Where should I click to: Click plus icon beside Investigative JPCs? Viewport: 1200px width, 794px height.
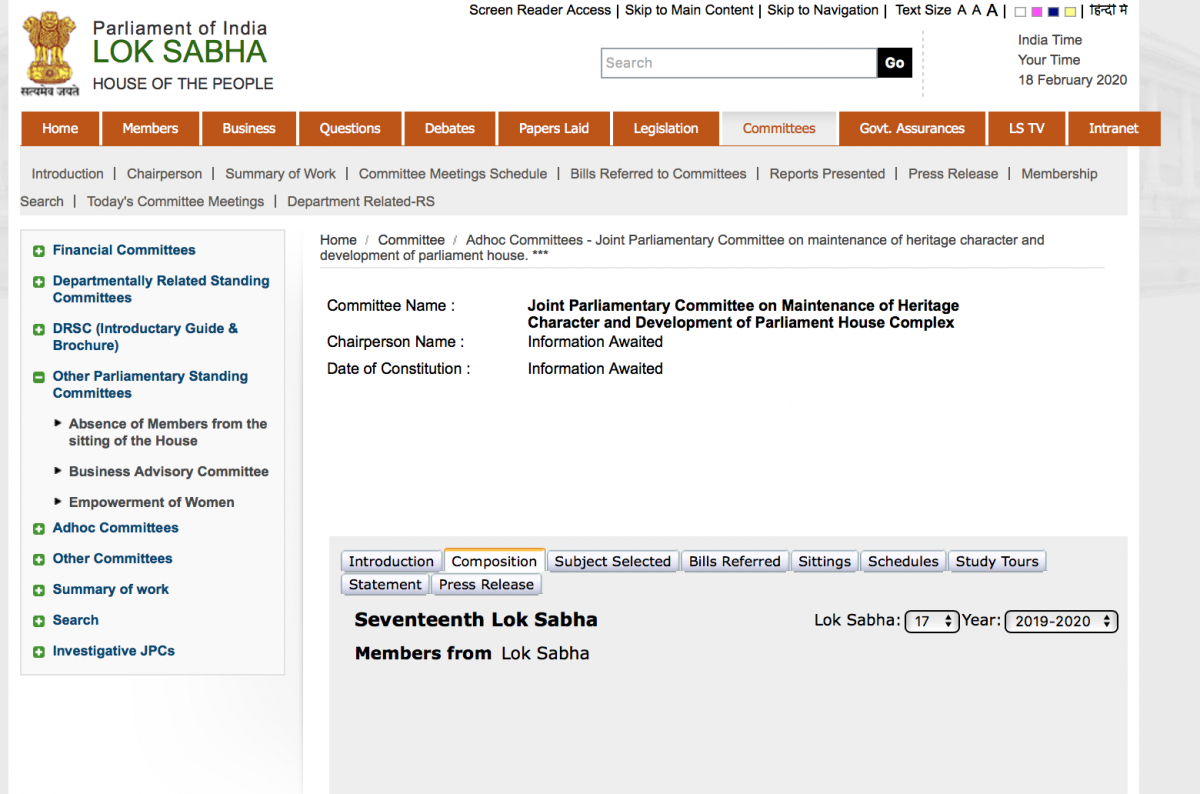[x=39, y=652]
